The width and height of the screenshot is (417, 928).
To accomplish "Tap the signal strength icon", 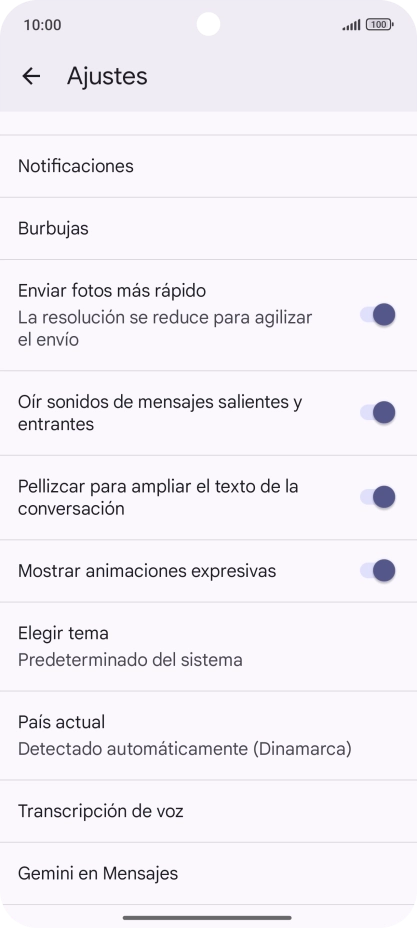I will point(351,25).
